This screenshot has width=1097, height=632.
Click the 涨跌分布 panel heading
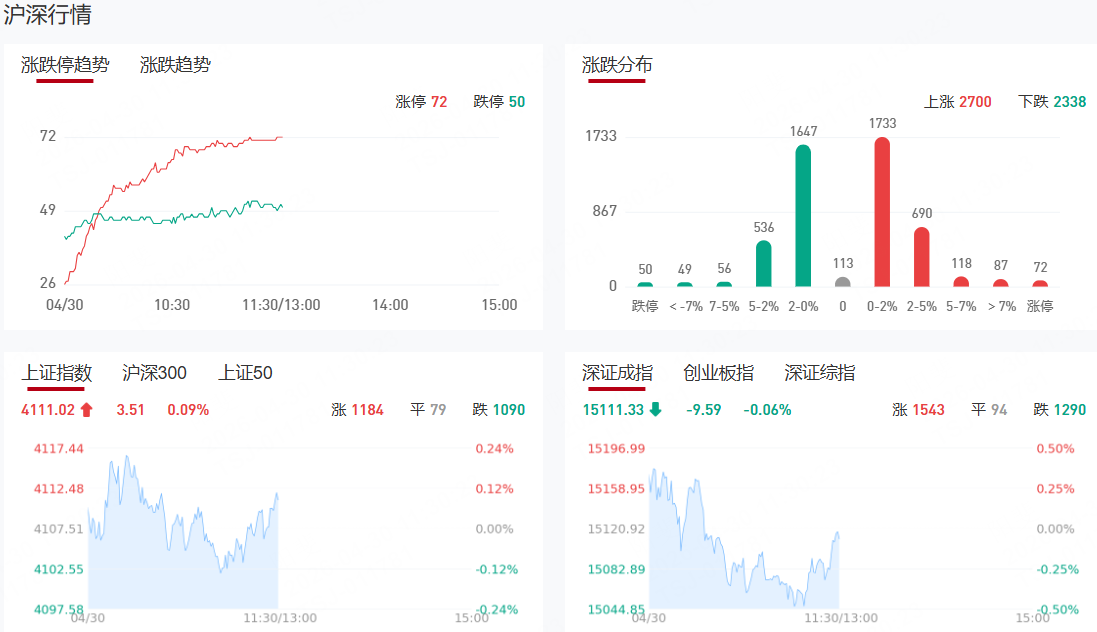coord(617,65)
